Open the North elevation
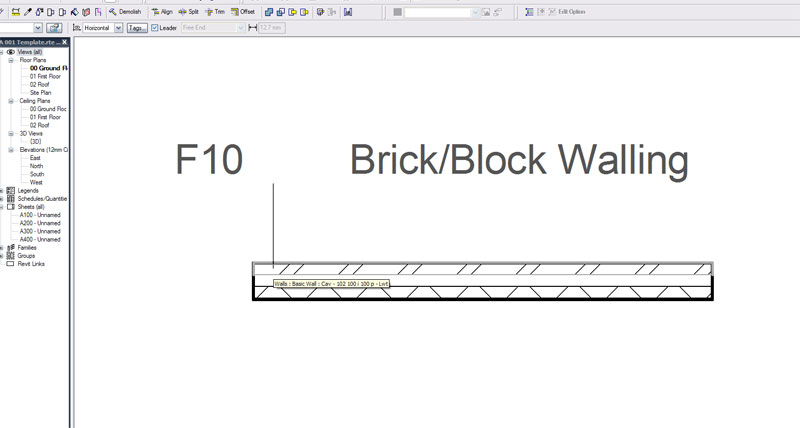 (x=36, y=166)
